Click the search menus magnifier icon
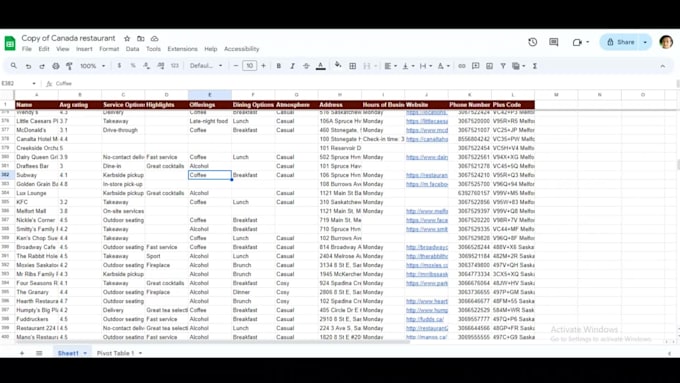Image resolution: width=680 pixels, height=383 pixels. [14, 66]
